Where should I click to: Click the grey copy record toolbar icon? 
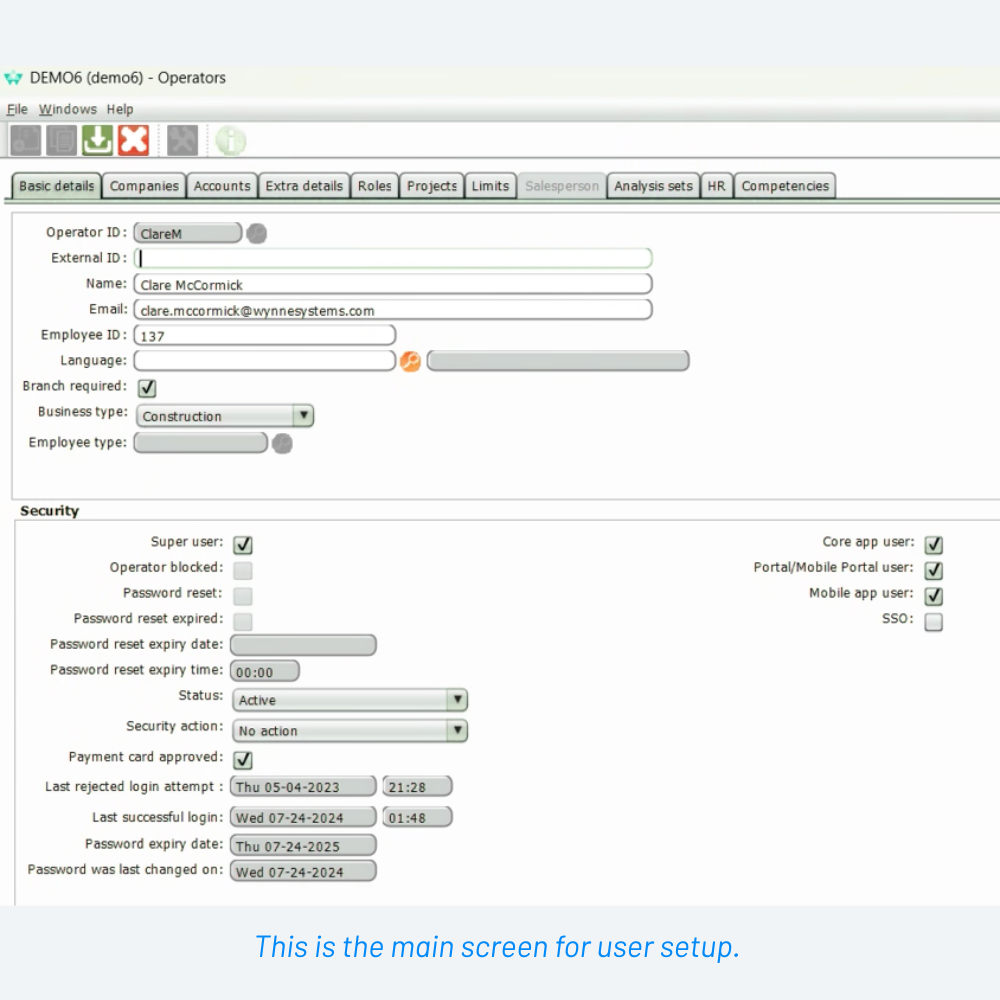coord(61,140)
